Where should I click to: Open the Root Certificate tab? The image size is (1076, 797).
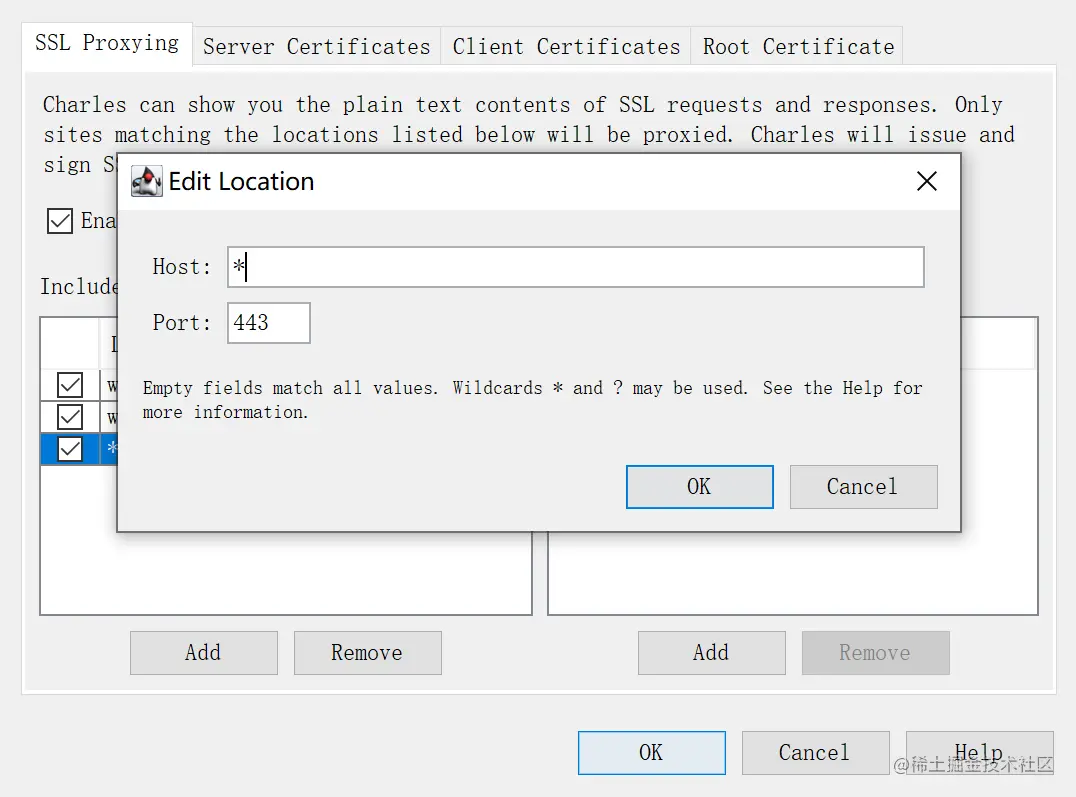click(x=797, y=46)
